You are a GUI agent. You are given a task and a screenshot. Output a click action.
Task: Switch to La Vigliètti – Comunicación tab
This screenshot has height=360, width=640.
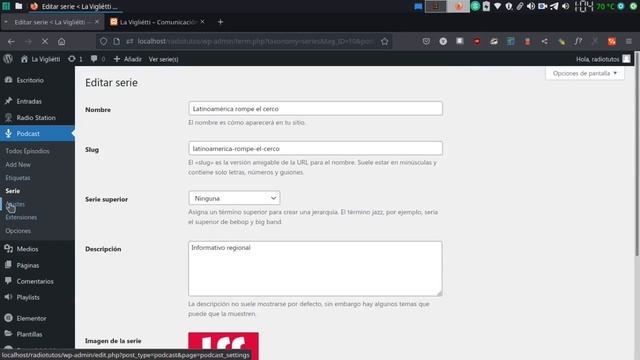(x=158, y=22)
